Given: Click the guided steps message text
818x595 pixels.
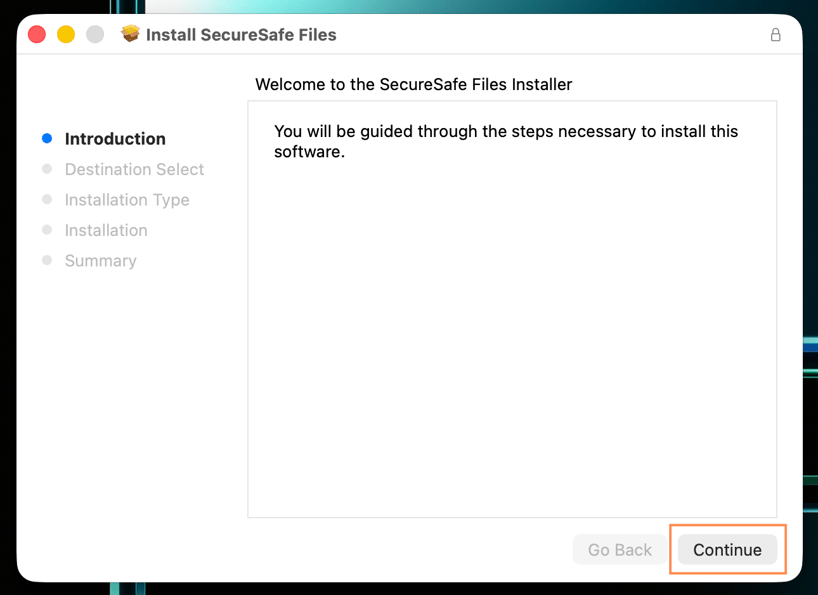Looking at the screenshot, I should [x=506, y=141].
